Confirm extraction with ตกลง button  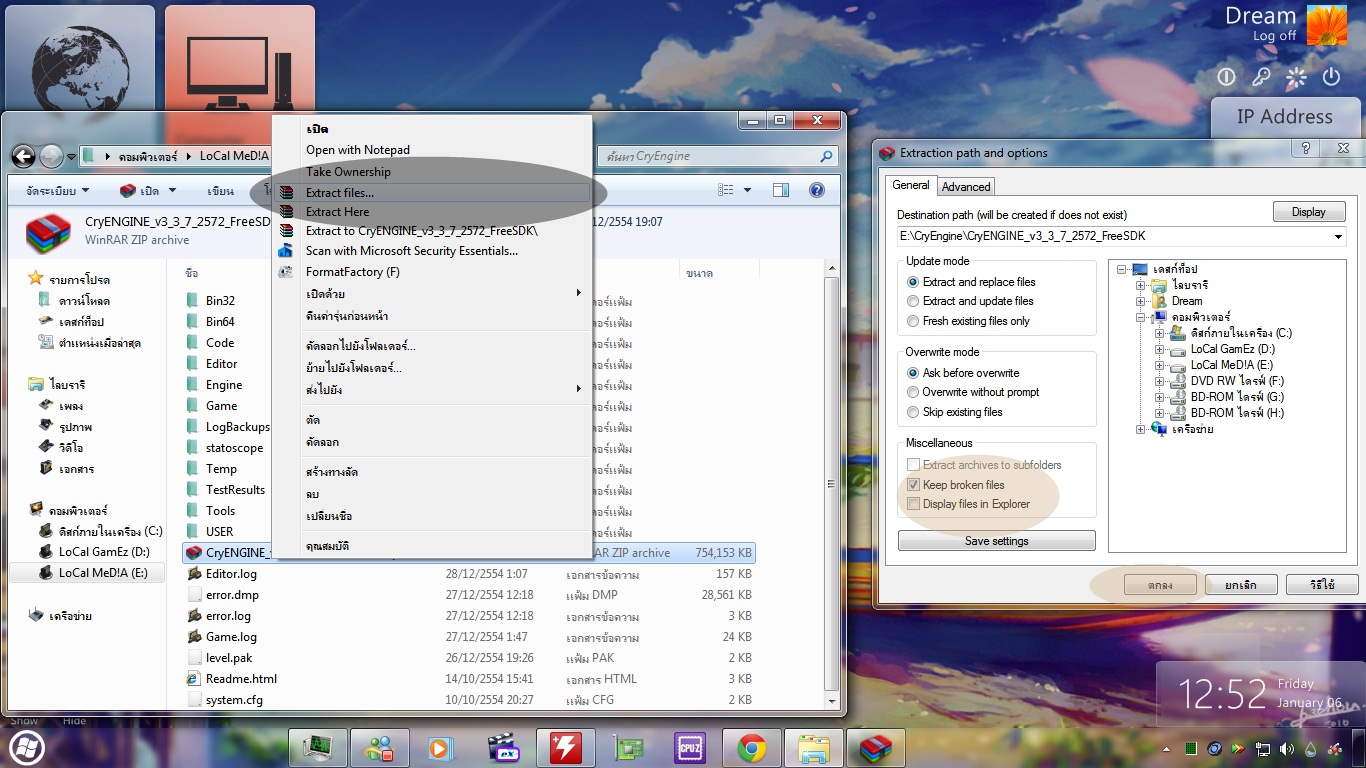pyautogui.click(x=1160, y=585)
